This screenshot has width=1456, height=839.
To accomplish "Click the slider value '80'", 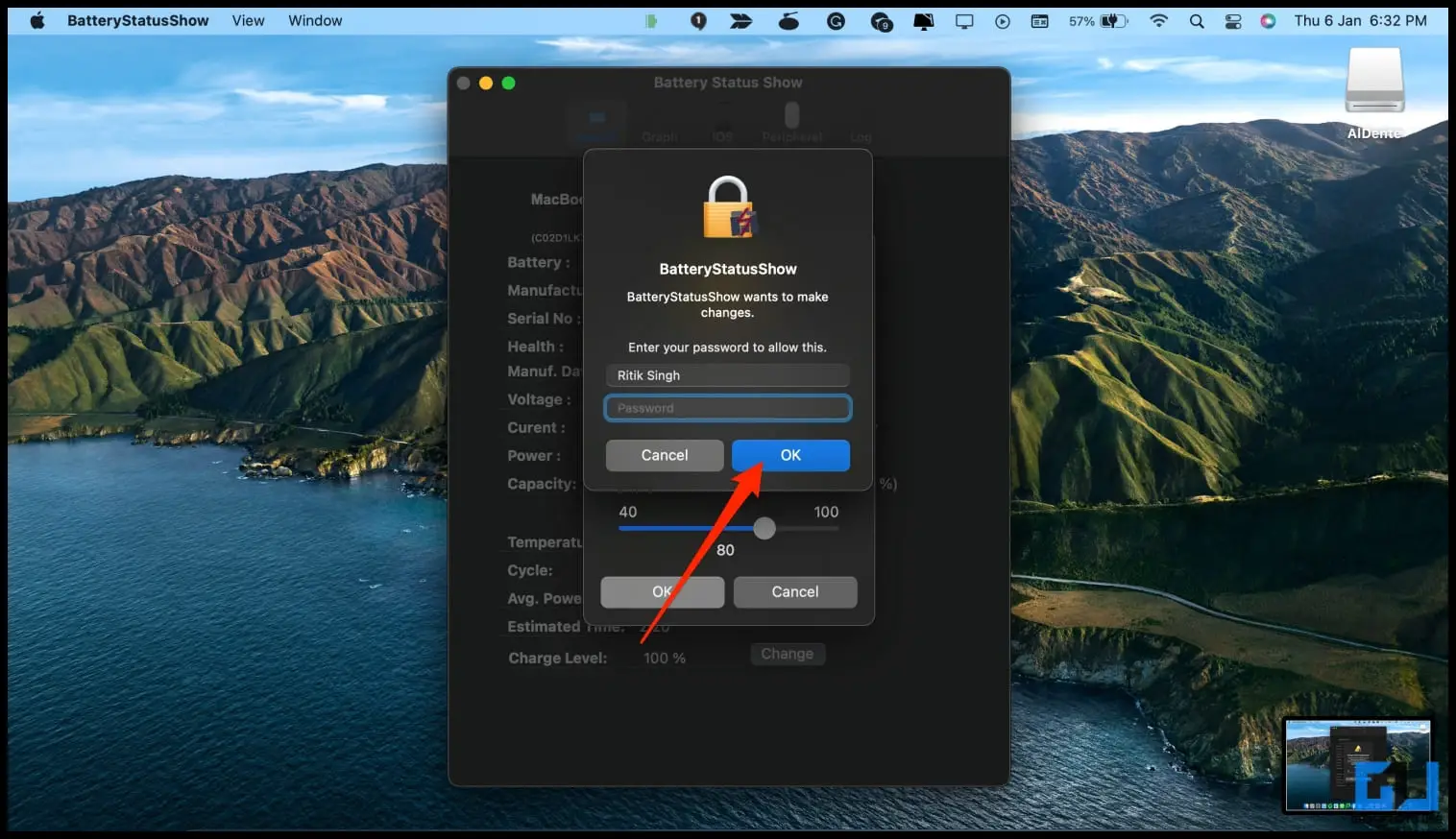I will tap(725, 550).
